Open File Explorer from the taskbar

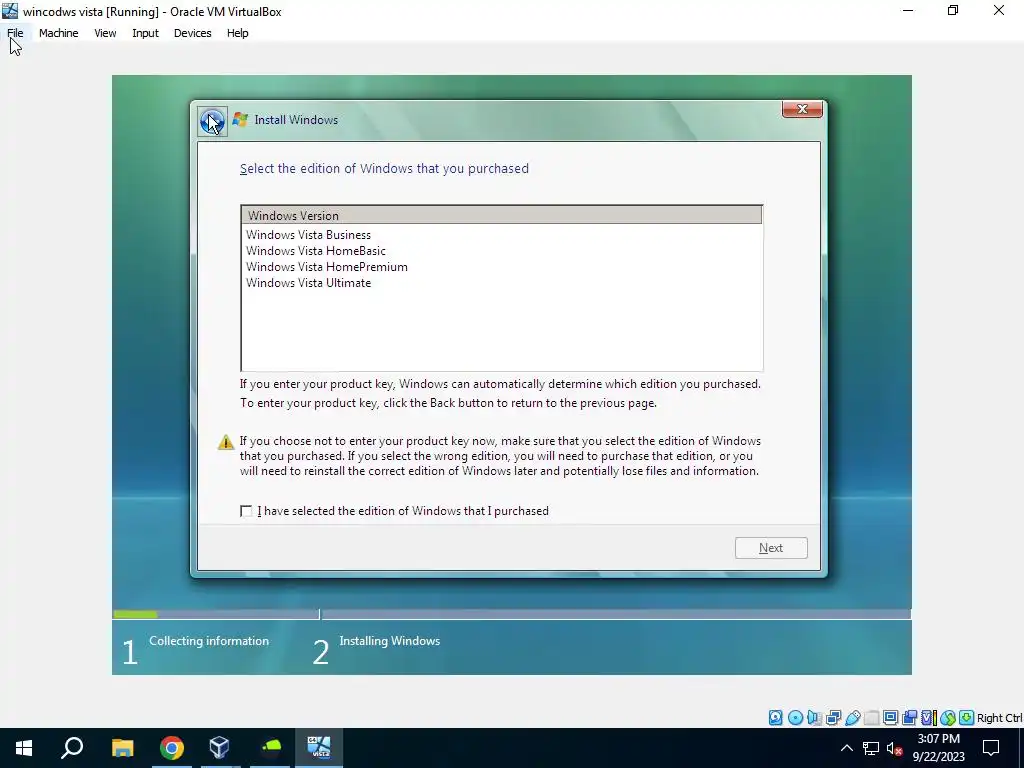point(122,748)
